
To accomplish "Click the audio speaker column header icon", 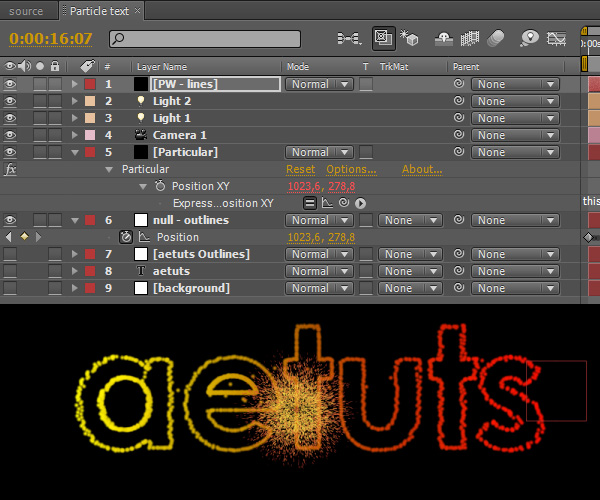I will click(24, 66).
